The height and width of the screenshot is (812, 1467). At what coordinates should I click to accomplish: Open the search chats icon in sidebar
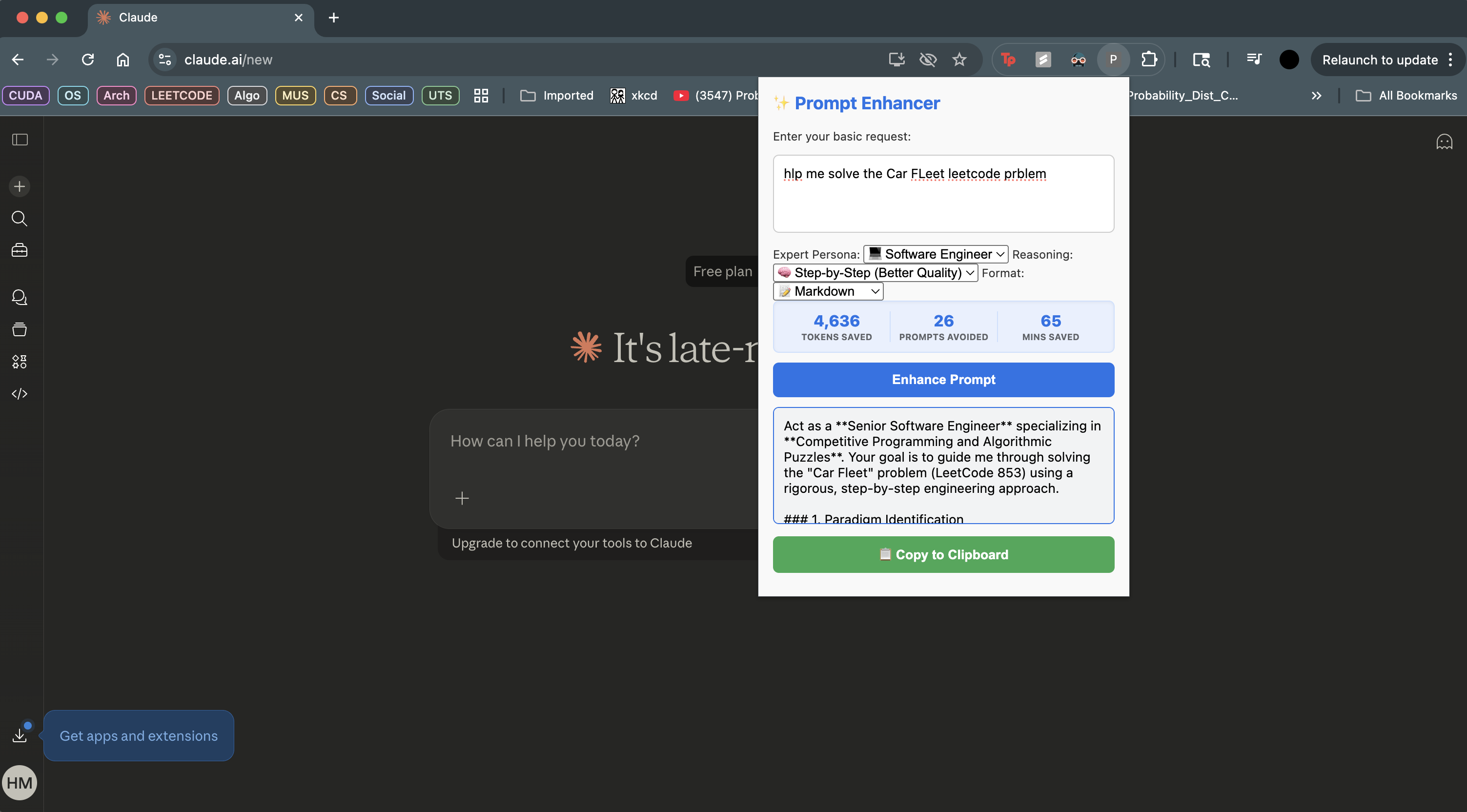20,218
